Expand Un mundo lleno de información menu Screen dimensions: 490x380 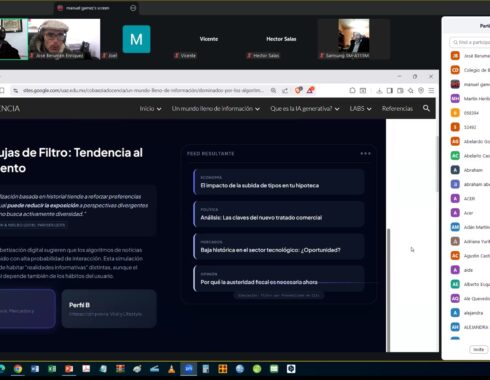point(216,109)
